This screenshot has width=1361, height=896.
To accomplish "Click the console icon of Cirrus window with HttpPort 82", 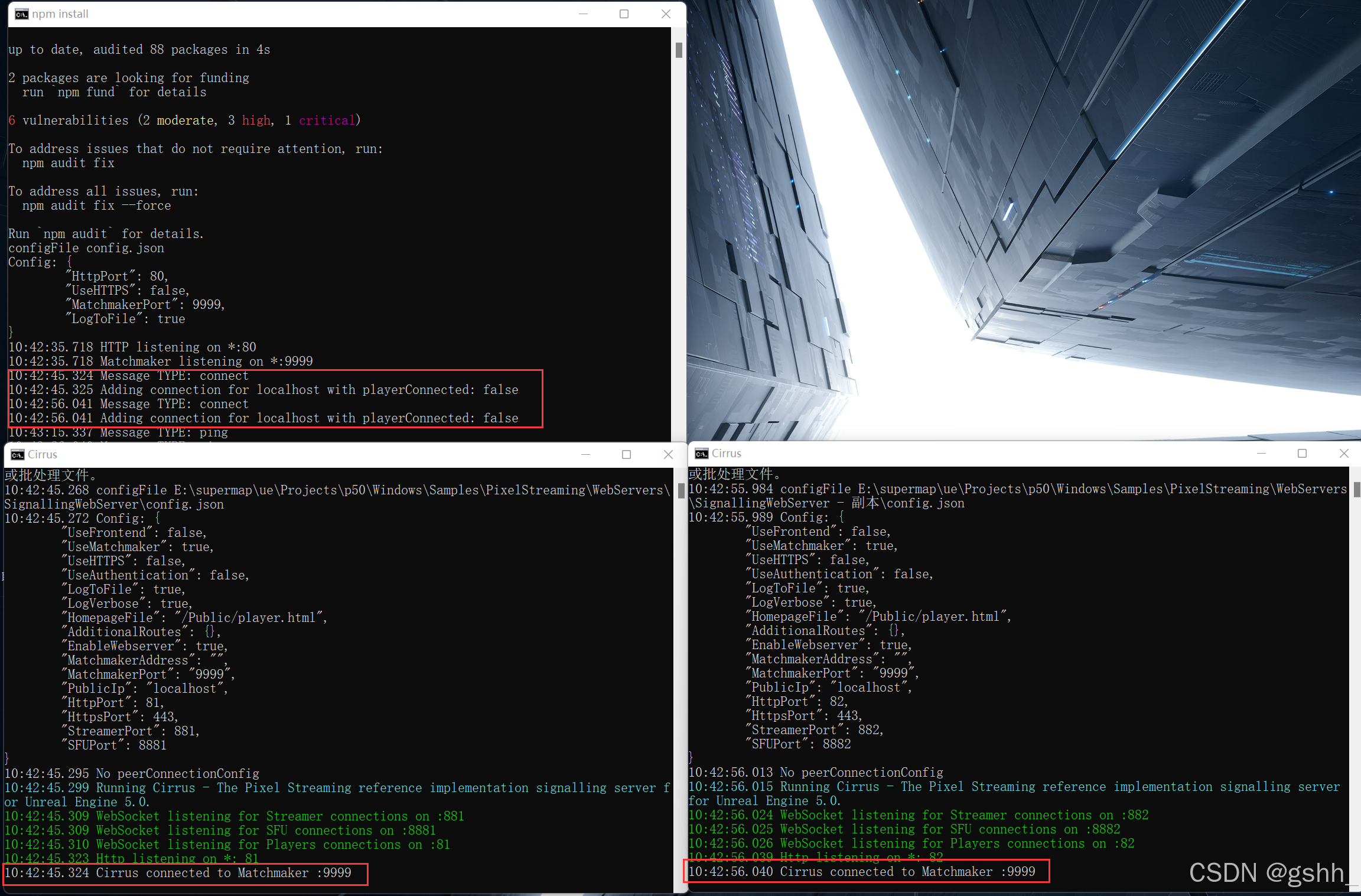I will coord(702,454).
